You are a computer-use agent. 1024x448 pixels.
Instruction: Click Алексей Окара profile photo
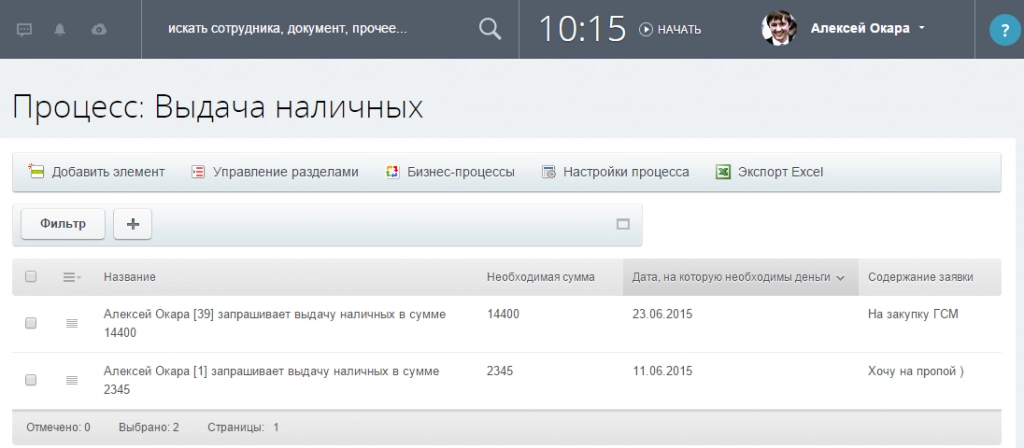[779, 29]
